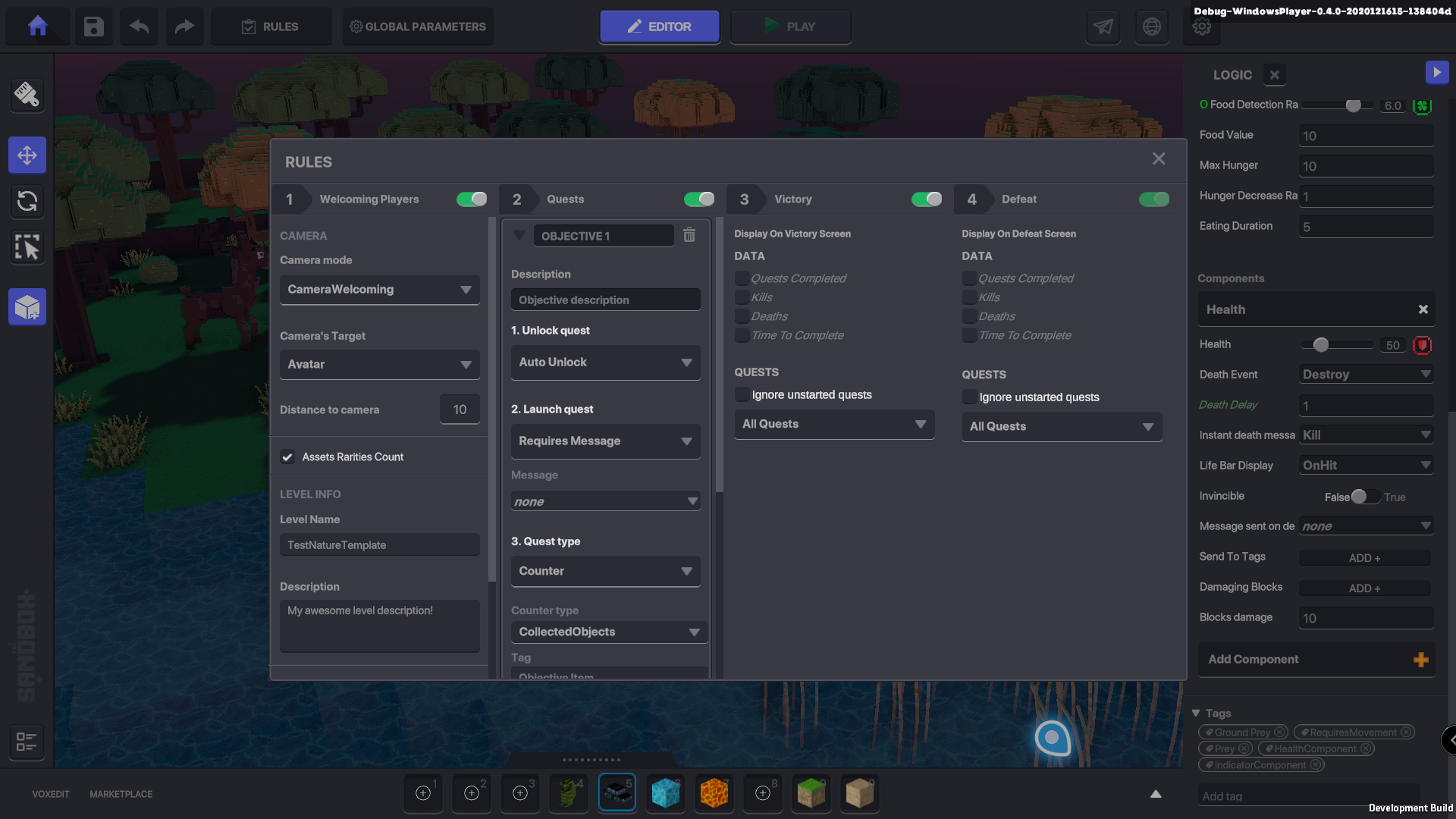Viewport: 1456px width, 819px height.
Task: Click the redo arrow icon
Action: 184,27
